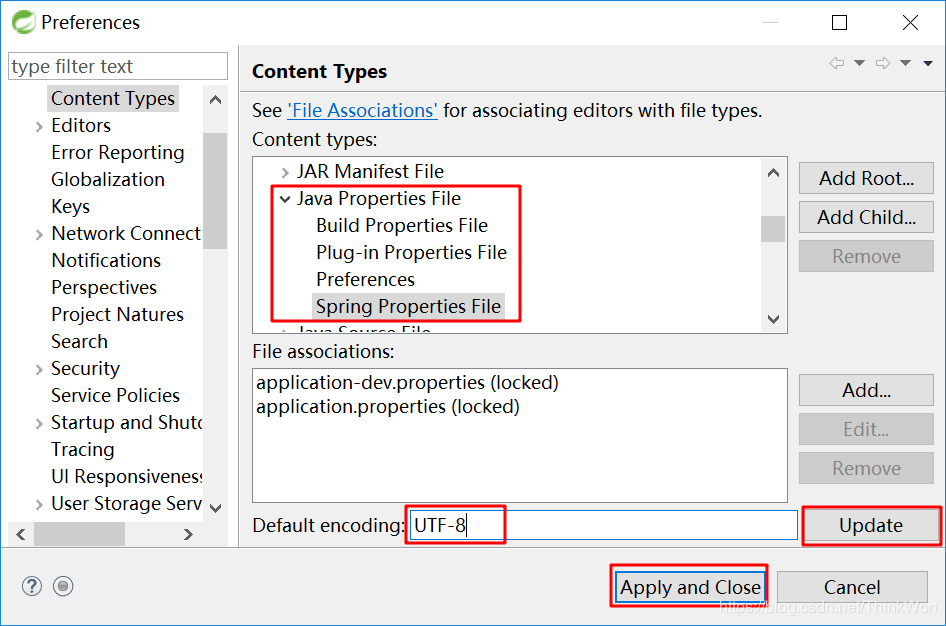Click sidebar scroll-up arrow
The height and width of the screenshot is (626, 946).
click(215, 100)
